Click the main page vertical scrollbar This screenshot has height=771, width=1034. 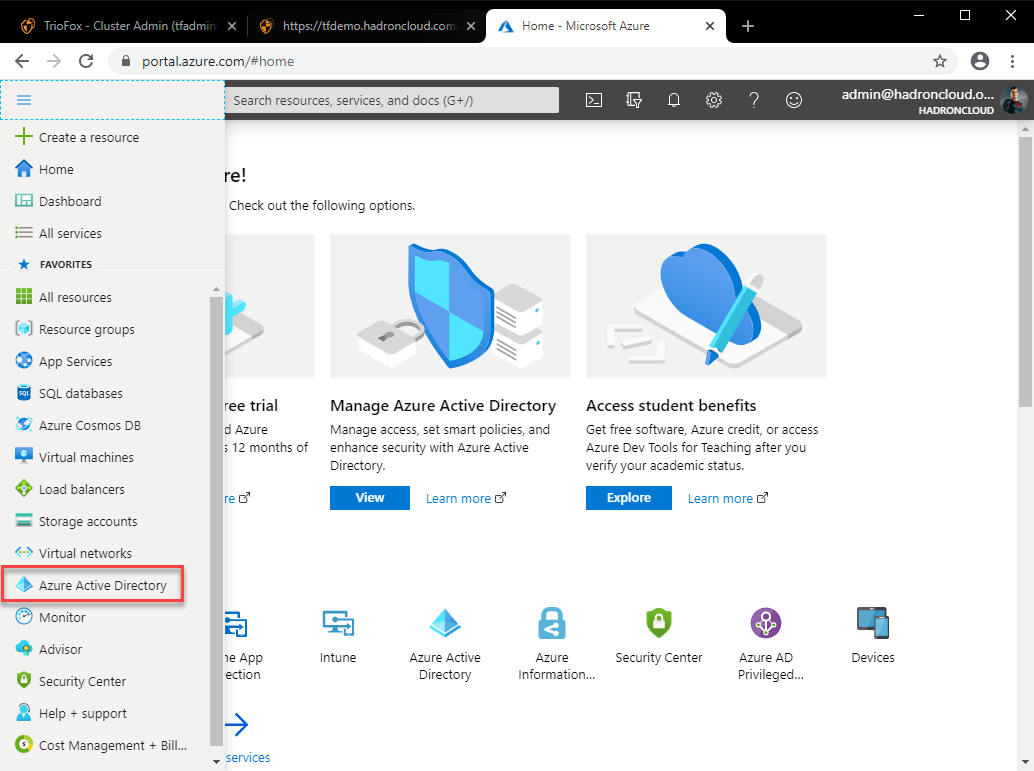point(1025,272)
